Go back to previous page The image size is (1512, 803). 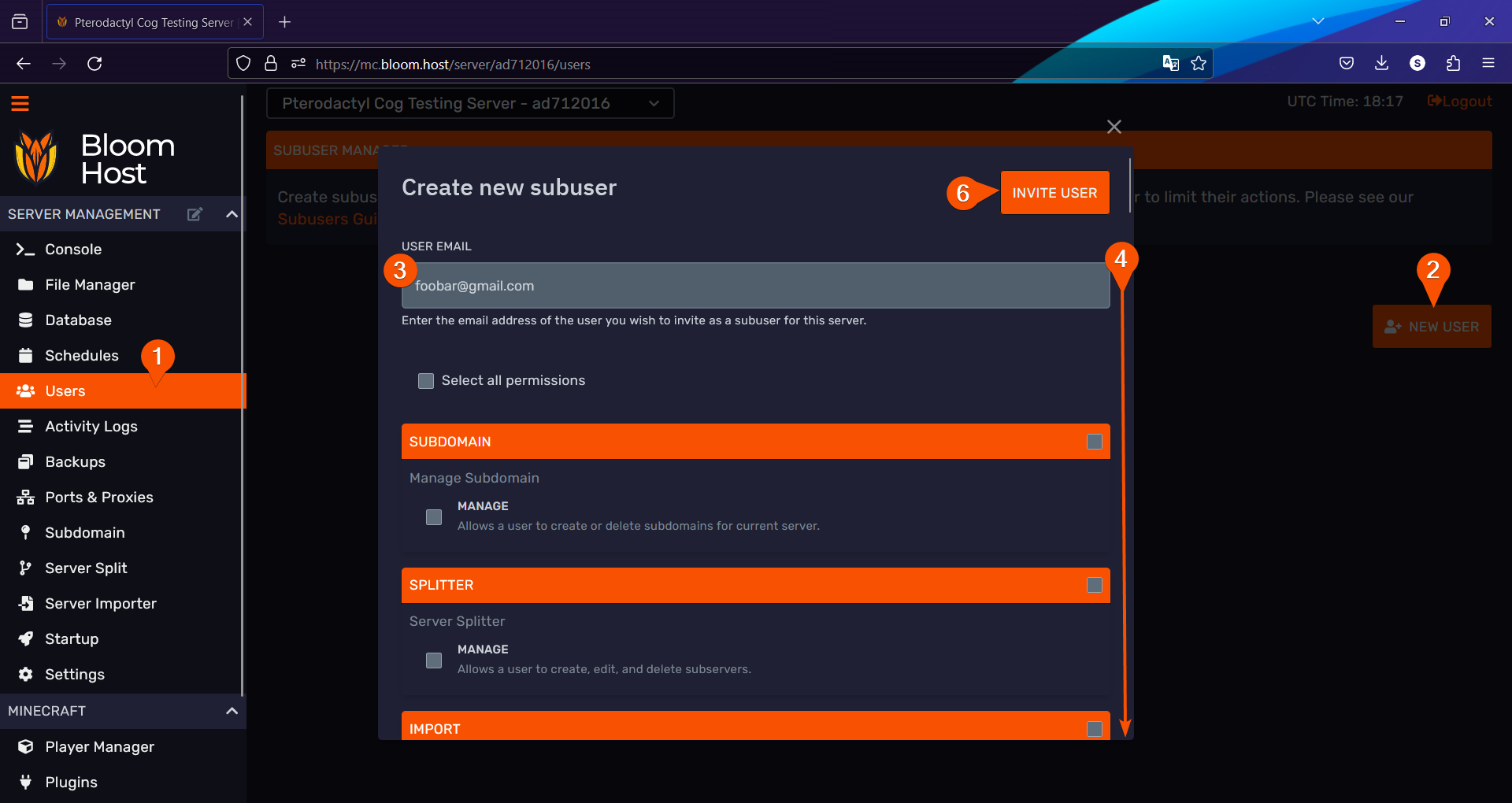click(x=24, y=64)
